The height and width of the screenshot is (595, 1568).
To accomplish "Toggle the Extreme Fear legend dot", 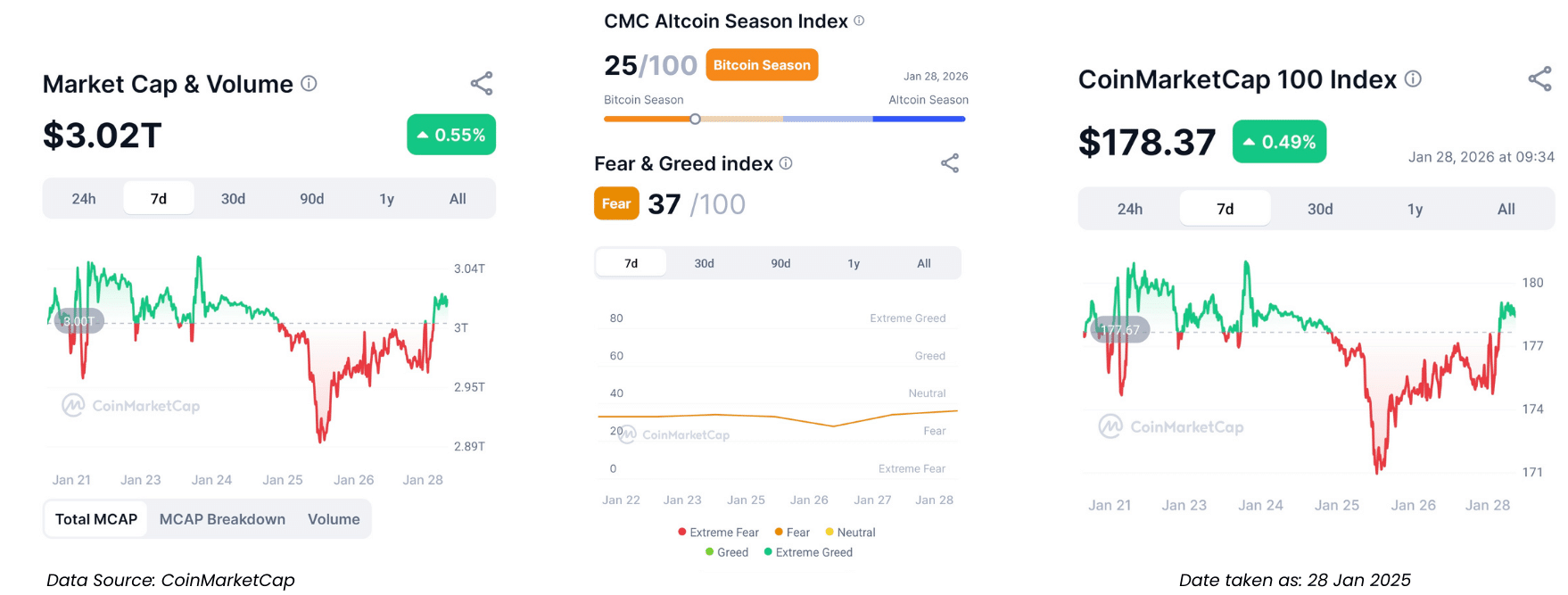I will coord(682,533).
